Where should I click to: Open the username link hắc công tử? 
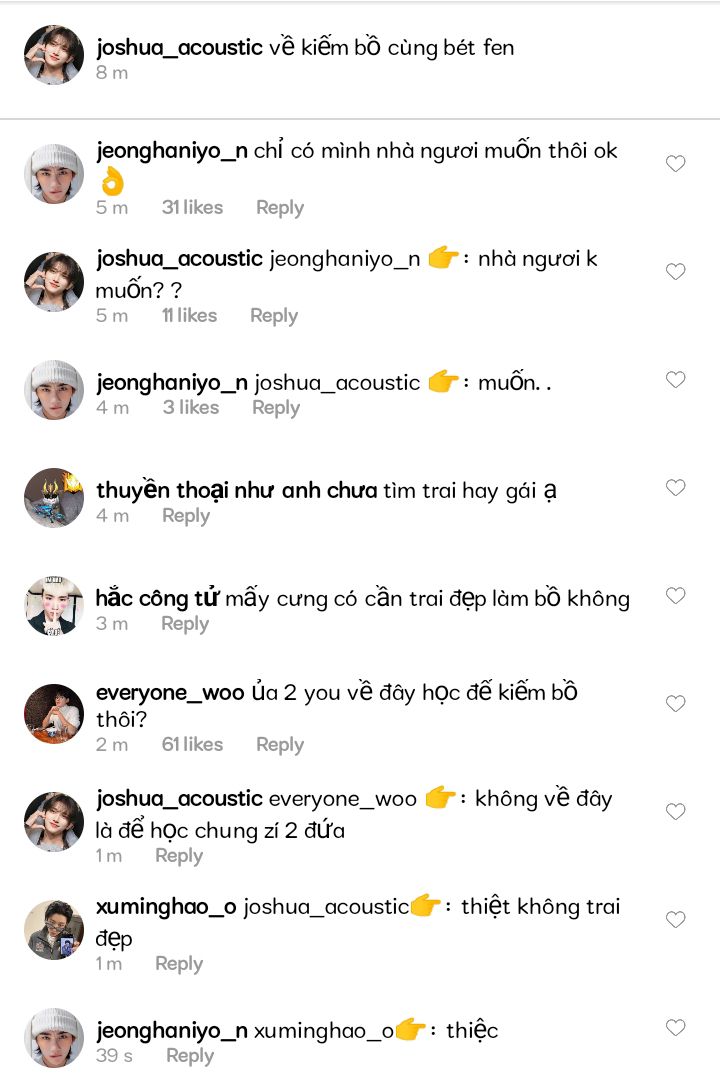(x=158, y=599)
